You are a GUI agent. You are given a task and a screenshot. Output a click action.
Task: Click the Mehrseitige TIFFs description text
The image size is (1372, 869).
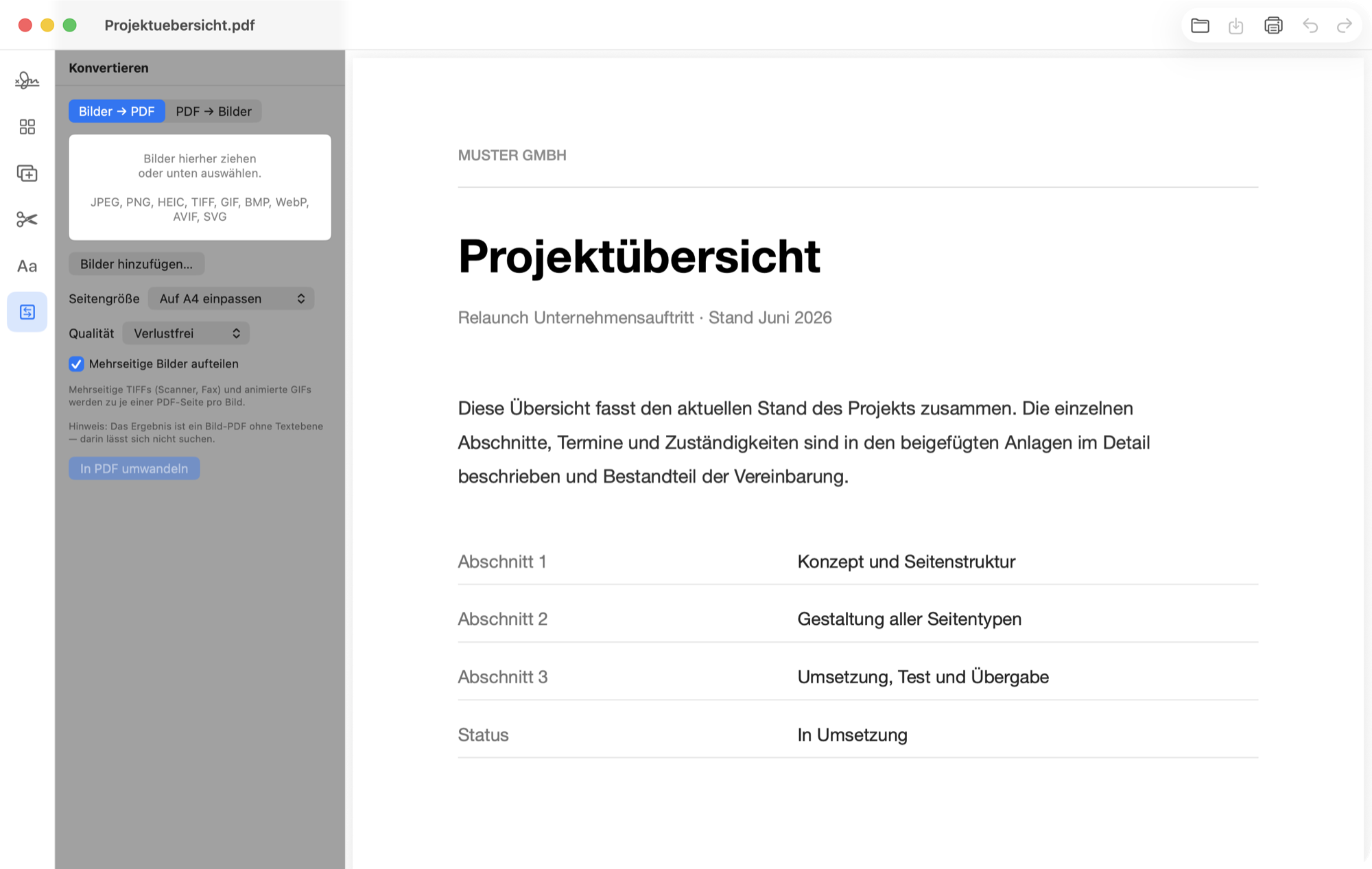(190, 396)
